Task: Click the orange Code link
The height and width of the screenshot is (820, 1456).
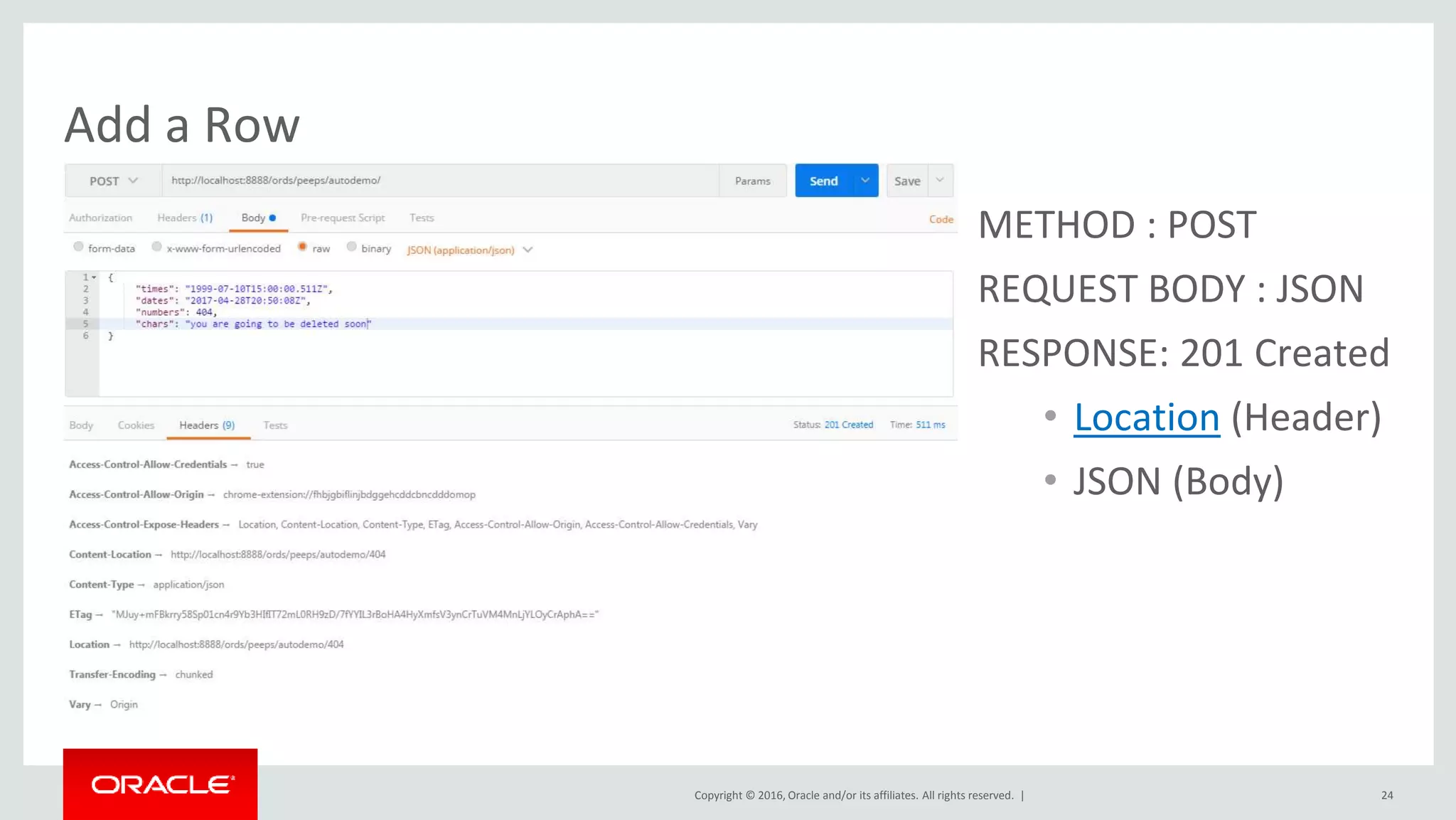Action: point(941,219)
